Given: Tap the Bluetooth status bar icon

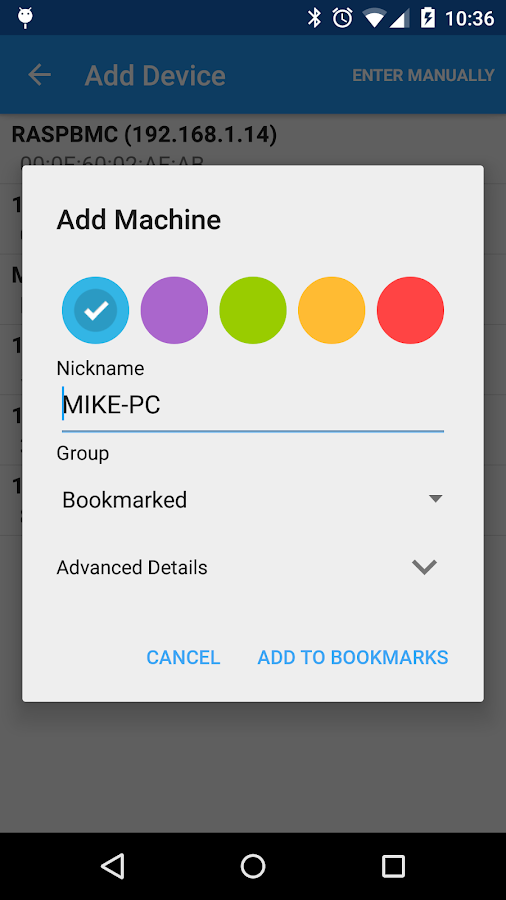Looking at the screenshot, I should 314,18.
